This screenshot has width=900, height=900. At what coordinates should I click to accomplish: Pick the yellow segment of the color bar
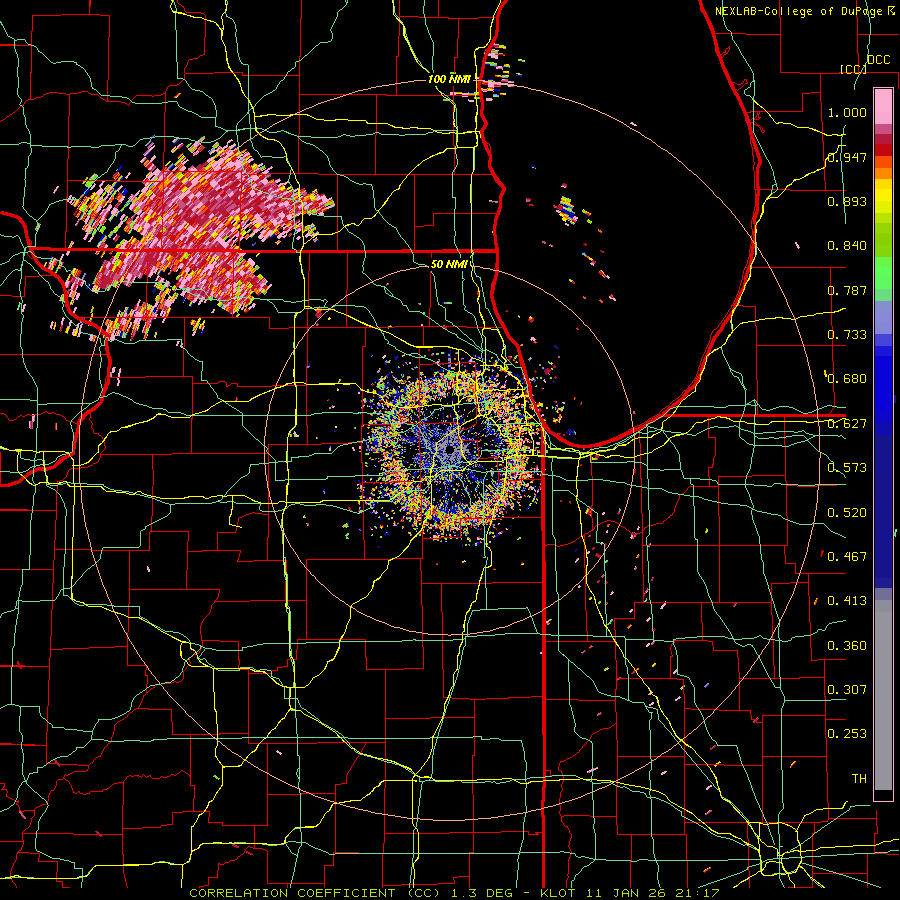pyautogui.click(x=883, y=197)
